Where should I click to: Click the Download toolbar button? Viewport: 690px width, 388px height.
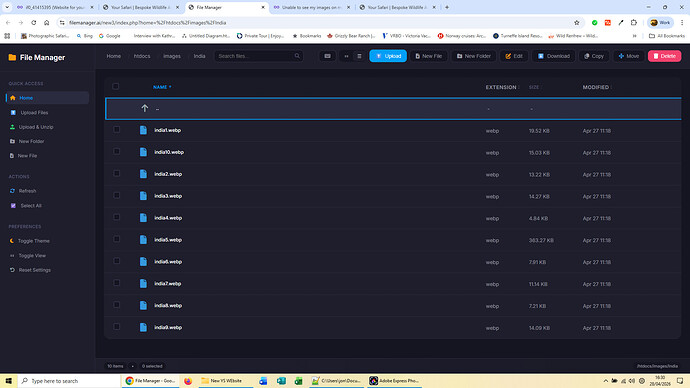553,56
